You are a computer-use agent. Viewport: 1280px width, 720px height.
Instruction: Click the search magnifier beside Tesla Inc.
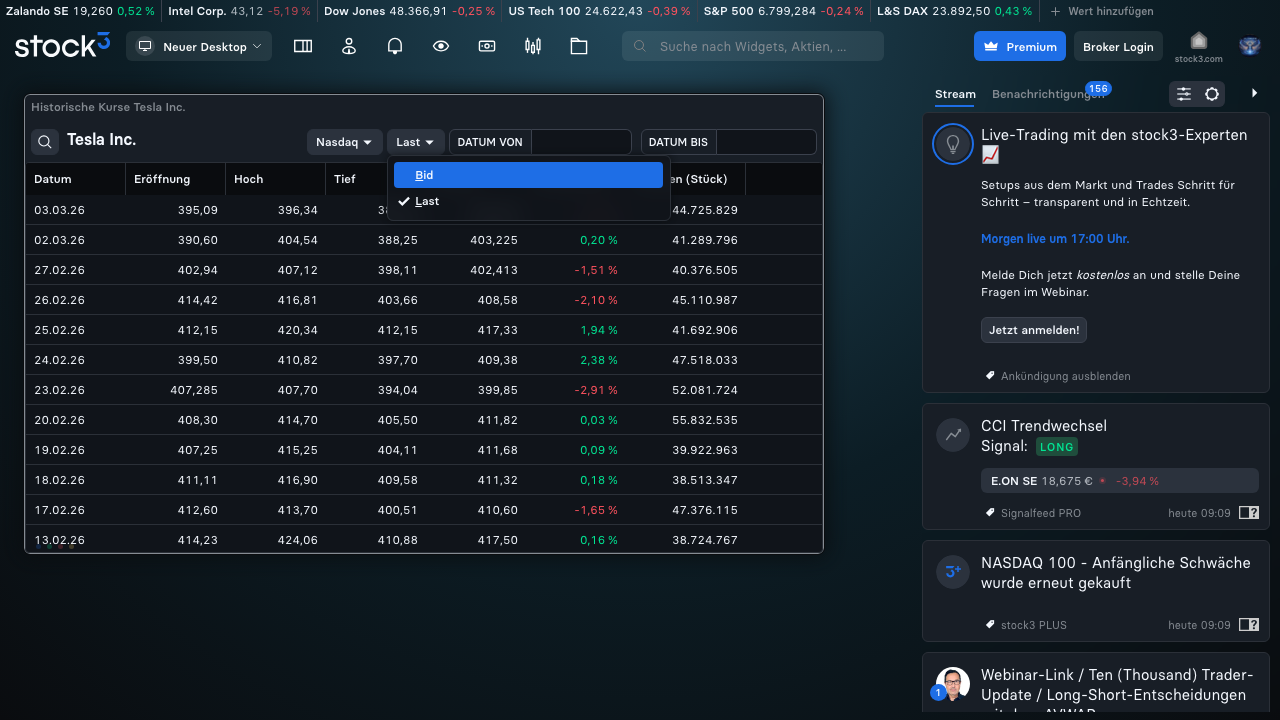45,142
